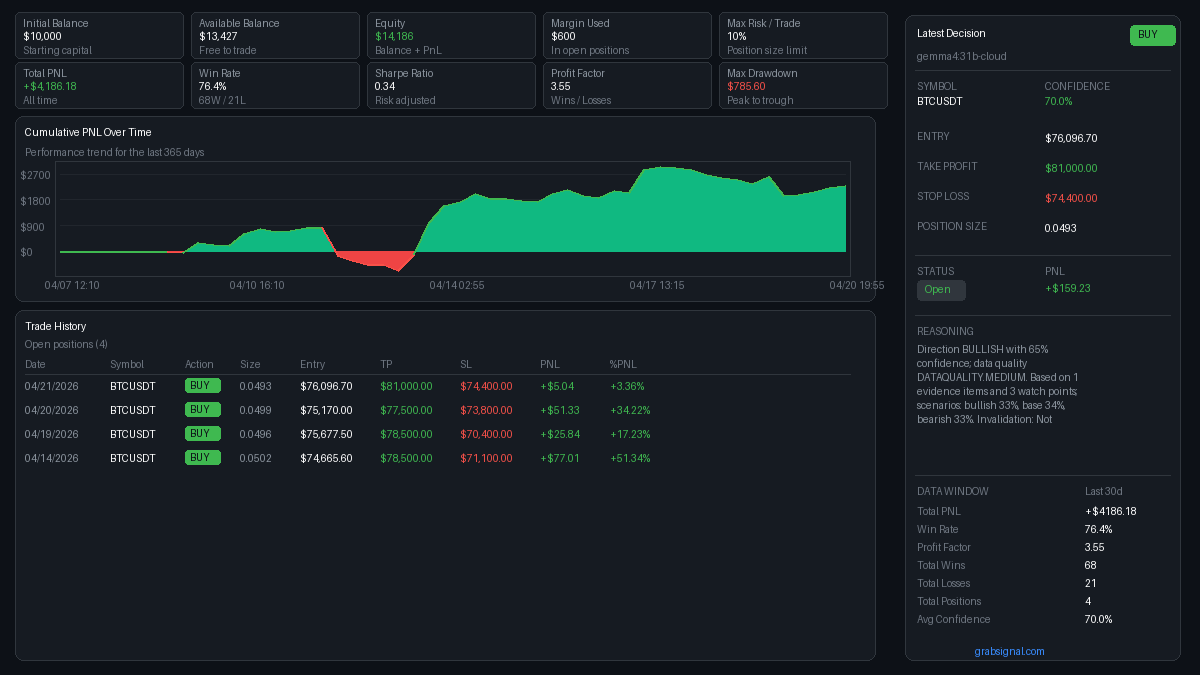Screen dimensions: 1200x675
Task: Click the Max Drawdown card
Action: pyautogui.click(x=801, y=85)
